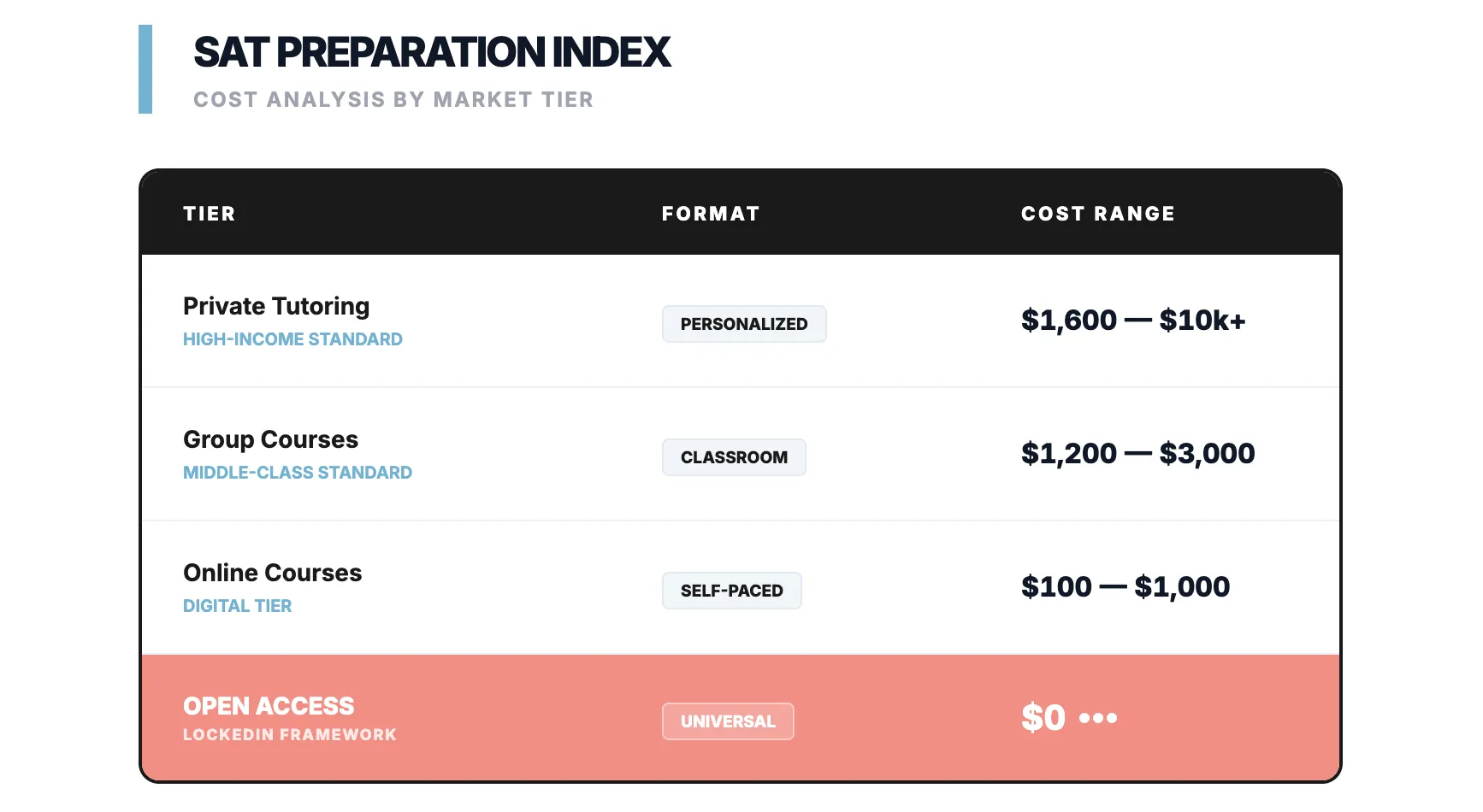Open the Group Courses row title
This screenshot has height=812, width=1483.
(x=270, y=439)
